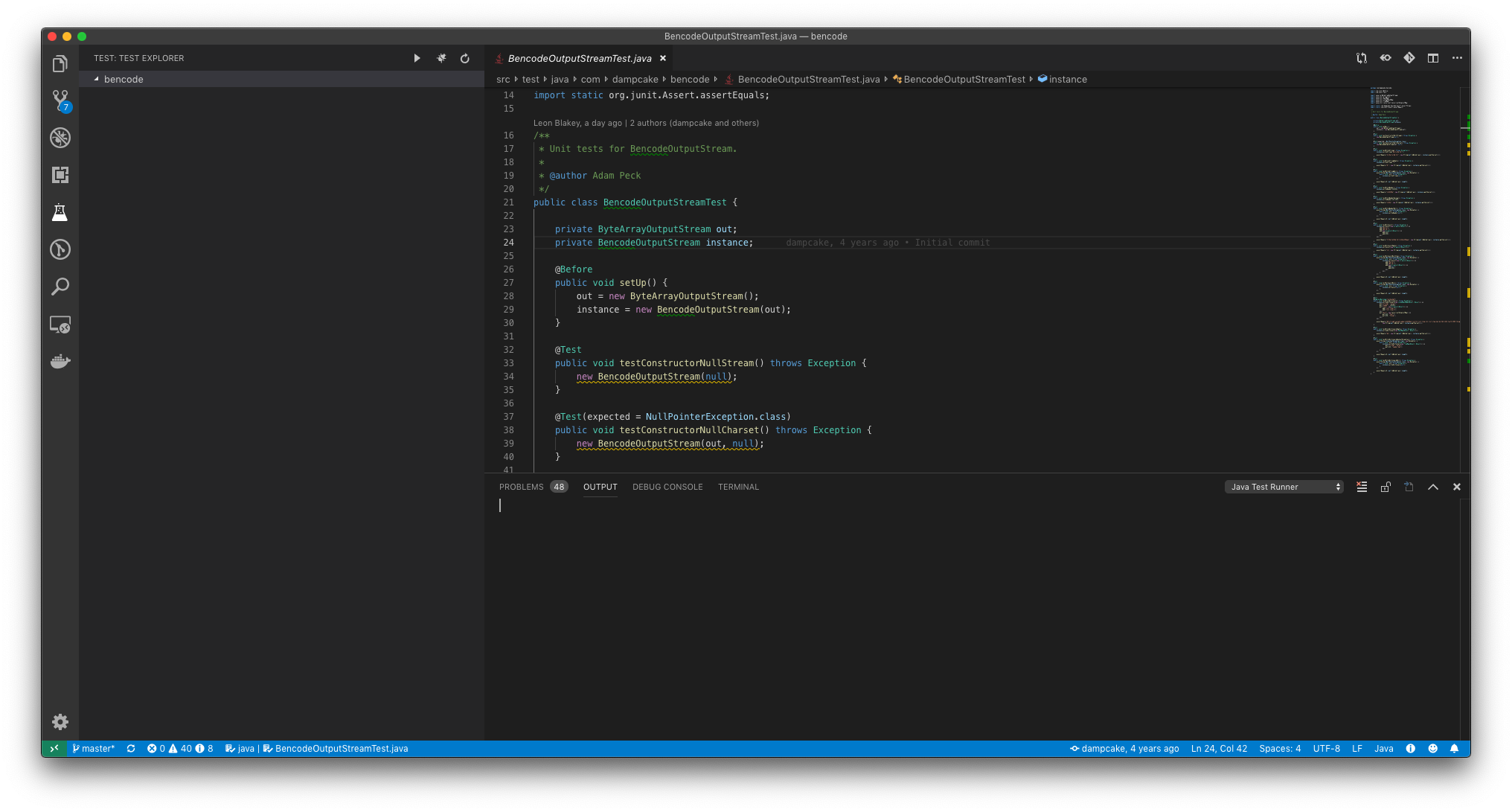This screenshot has width=1512, height=812.
Task: Change indentation via Spaces: 4
Action: coord(1280,749)
